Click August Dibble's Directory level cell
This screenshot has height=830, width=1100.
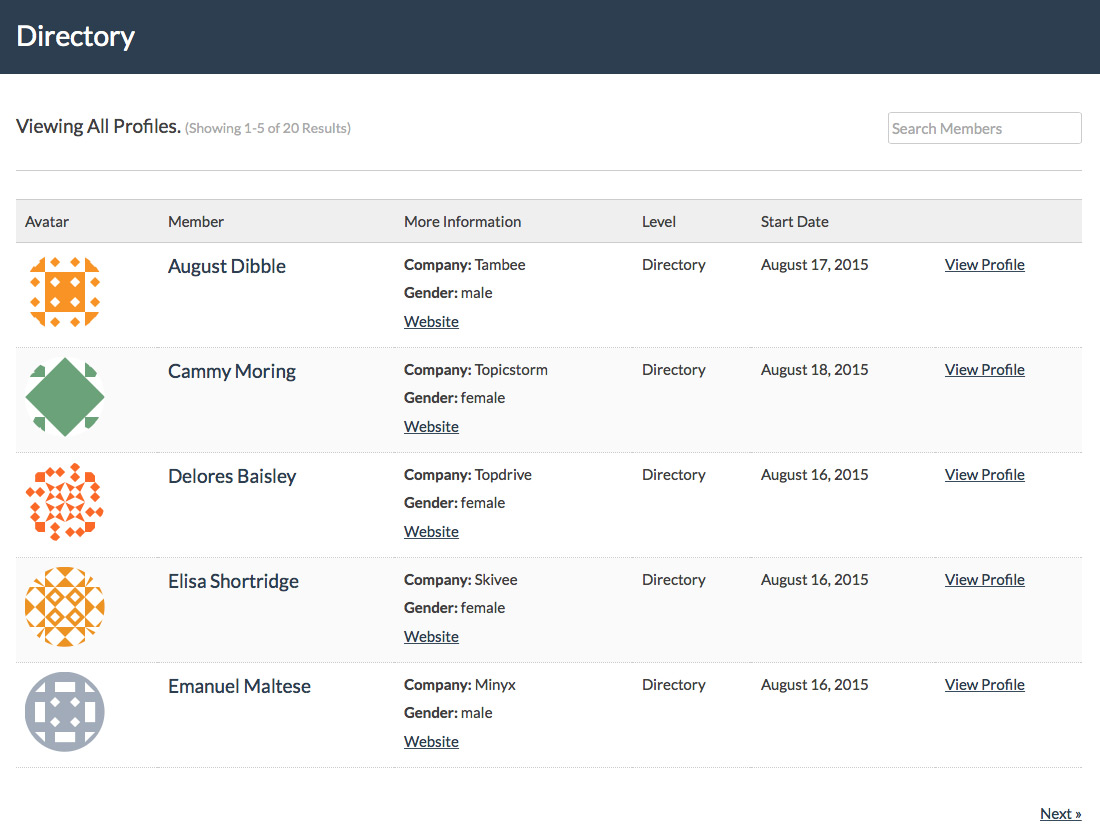coord(673,265)
